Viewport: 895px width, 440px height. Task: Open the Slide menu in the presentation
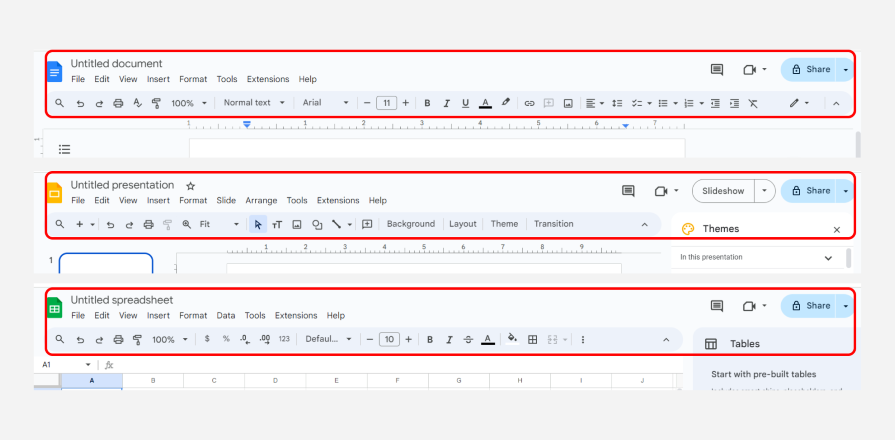pyautogui.click(x=226, y=201)
